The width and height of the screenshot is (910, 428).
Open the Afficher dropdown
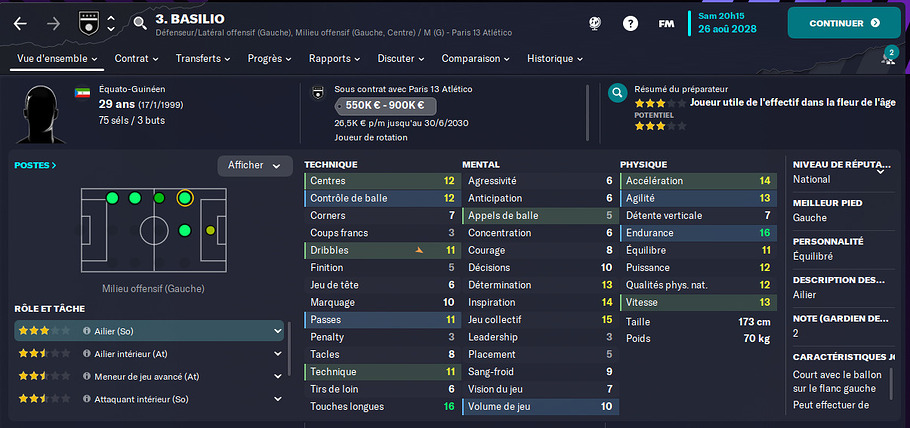click(255, 165)
